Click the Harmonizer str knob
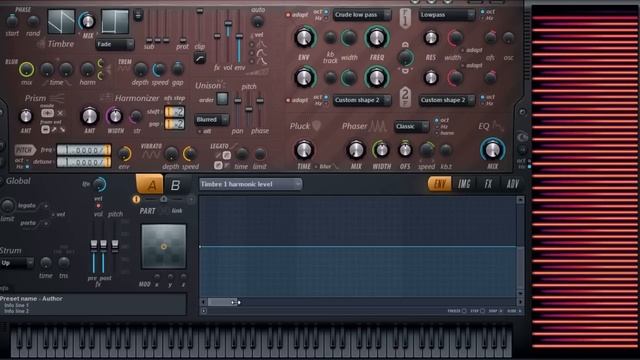640x360 pixels. pos(136,117)
